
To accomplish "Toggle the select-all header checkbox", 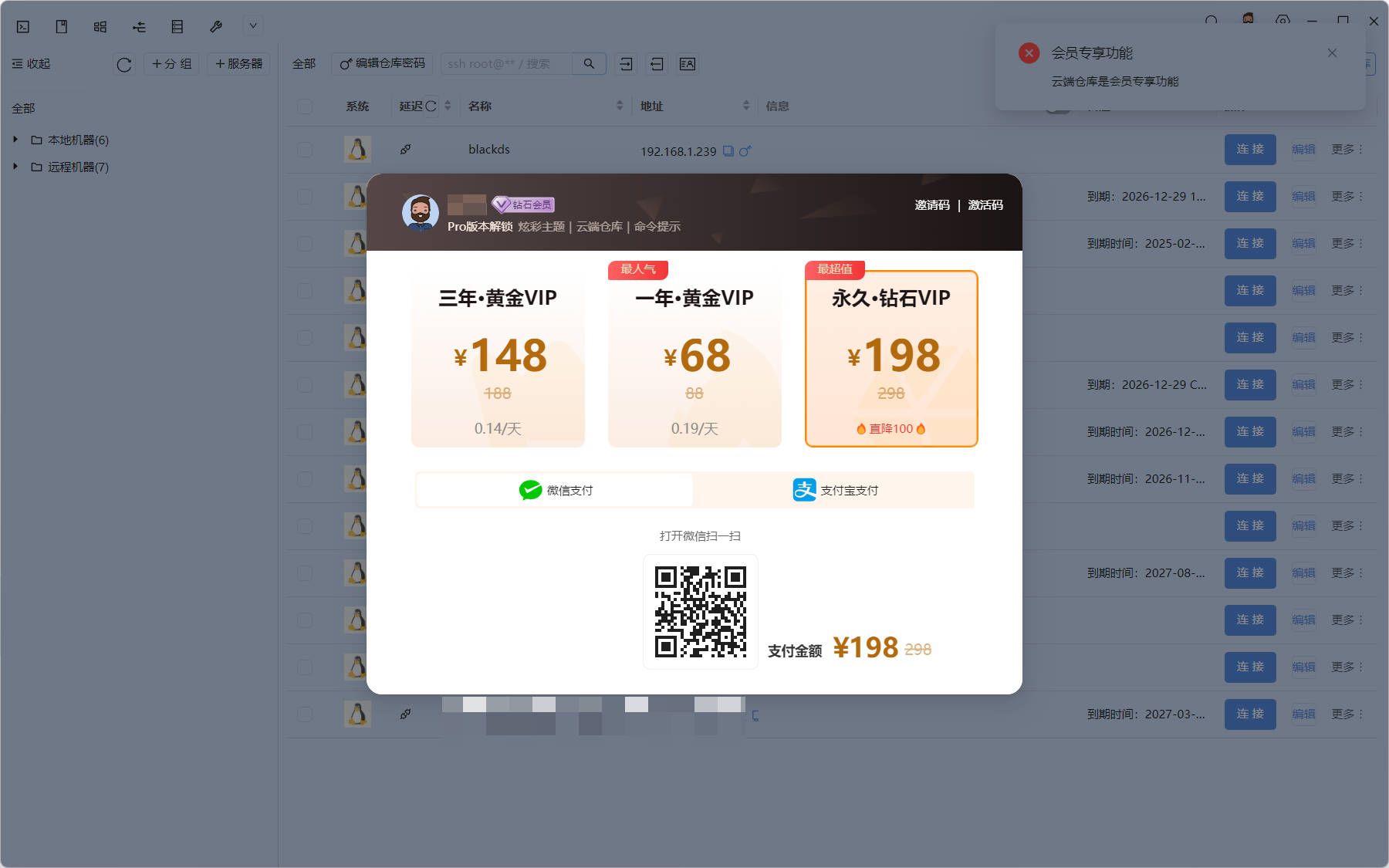I will (x=306, y=106).
